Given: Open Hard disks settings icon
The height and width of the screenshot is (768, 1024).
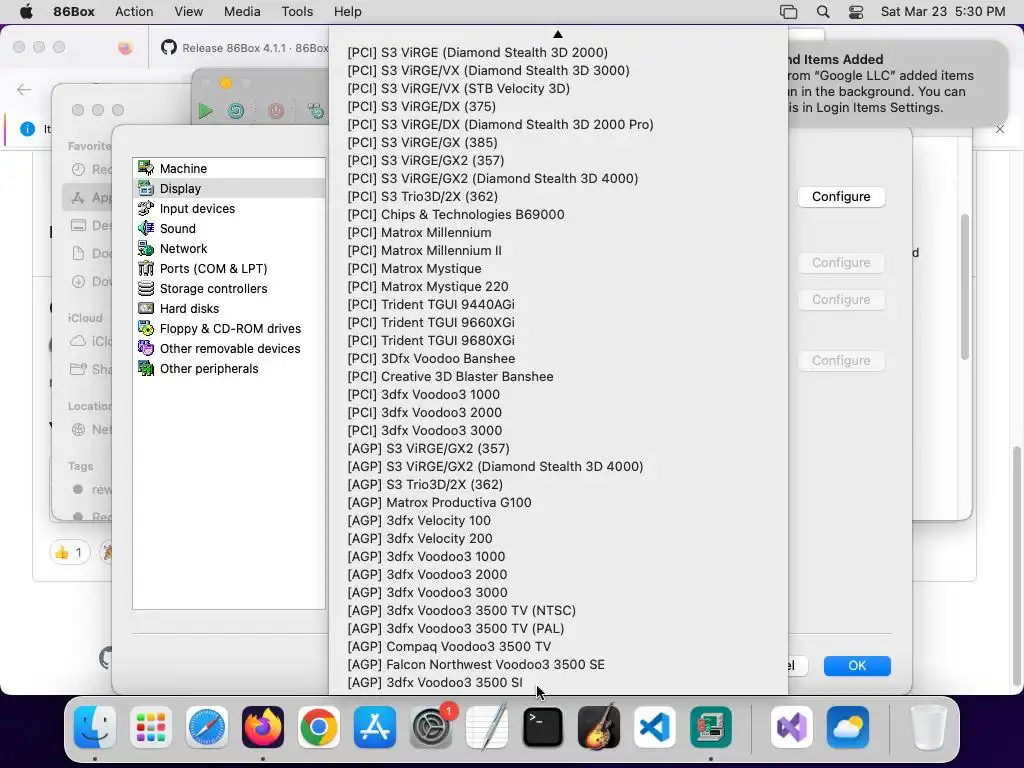Looking at the screenshot, I should (x=146, y=308).
